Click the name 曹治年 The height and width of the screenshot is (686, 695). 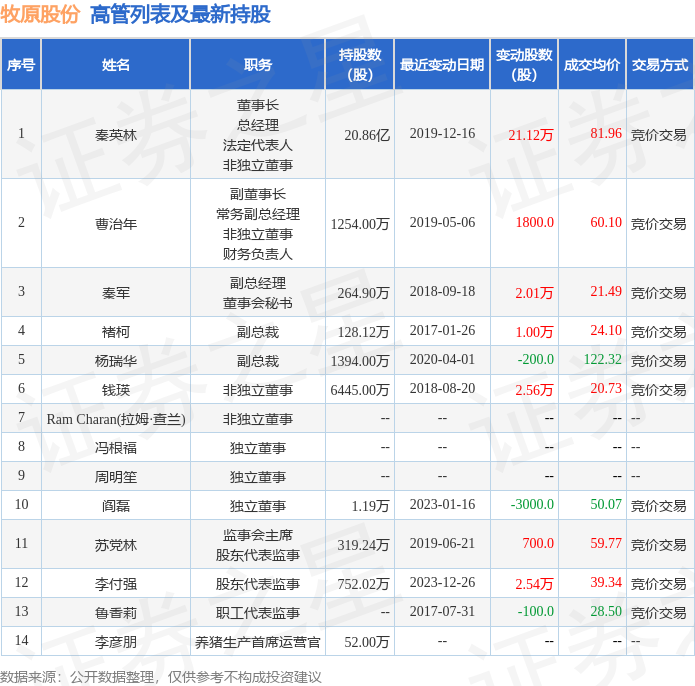pyautogui.click(x=116, y=224)
